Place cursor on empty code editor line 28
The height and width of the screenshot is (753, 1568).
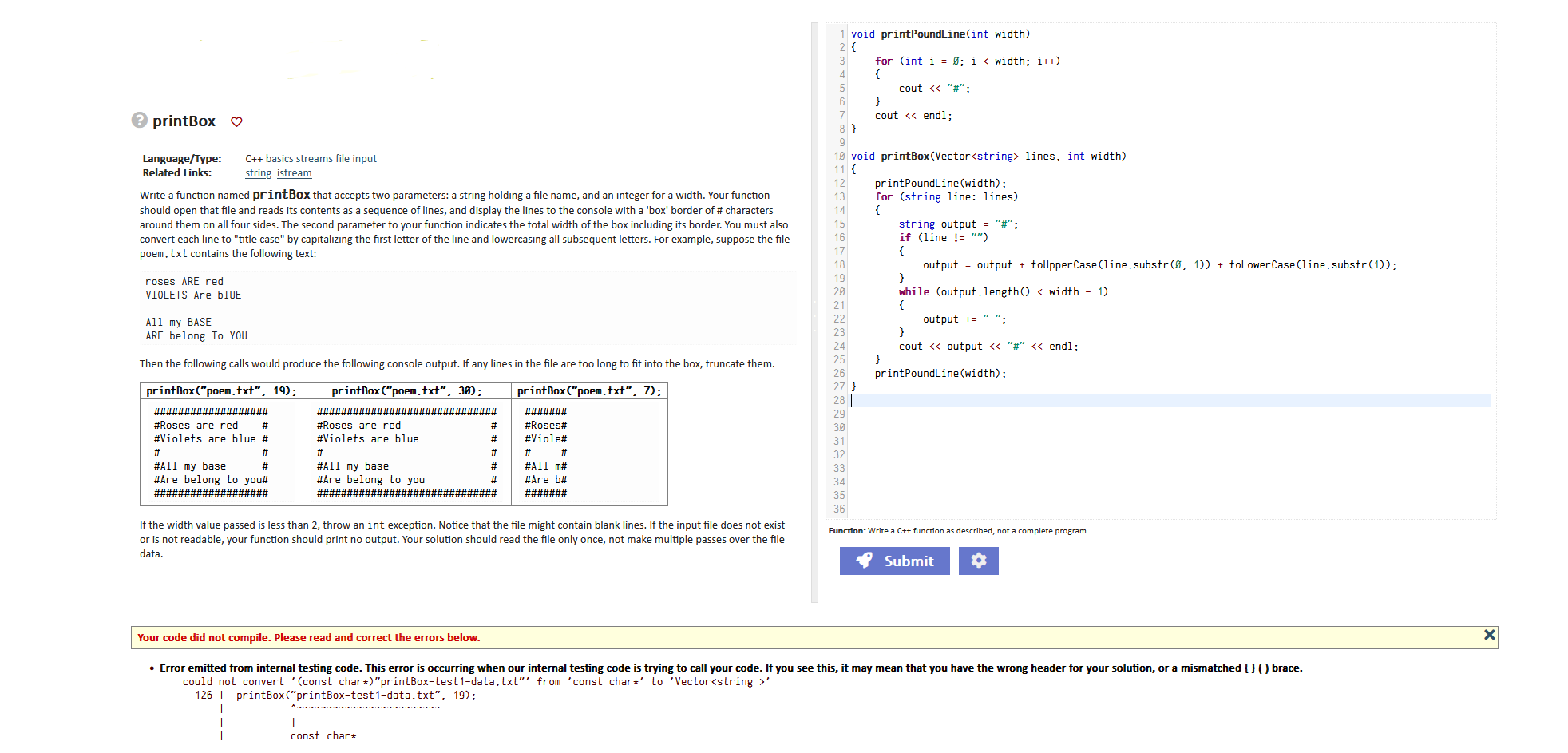(x=1170, y=400)
